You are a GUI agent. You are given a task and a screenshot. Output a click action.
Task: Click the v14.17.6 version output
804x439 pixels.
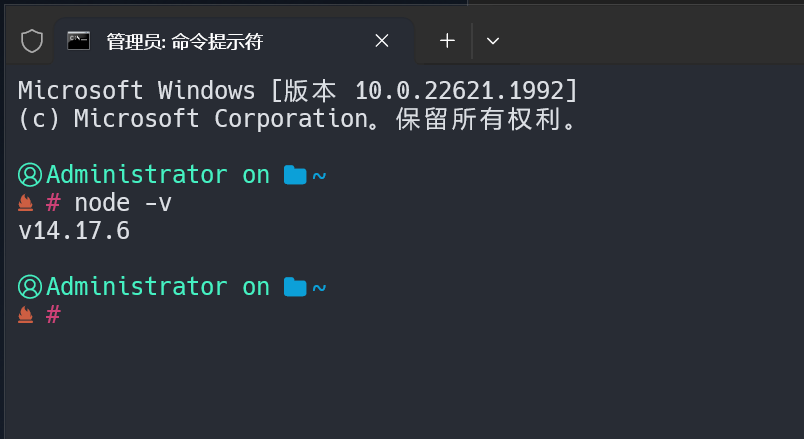click(74, 232)
